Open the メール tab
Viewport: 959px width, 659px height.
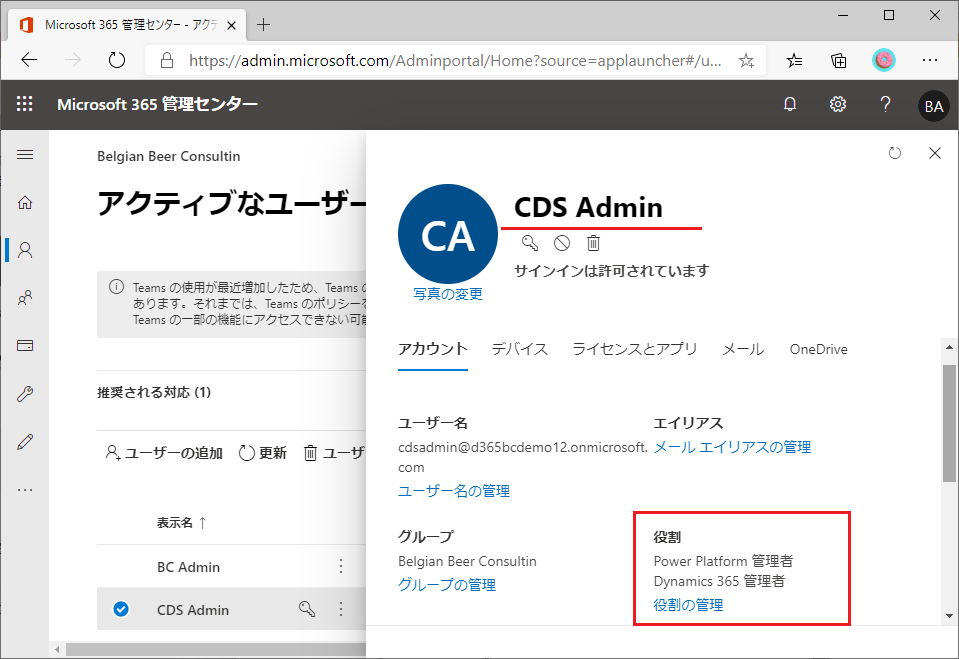point(743,349)
